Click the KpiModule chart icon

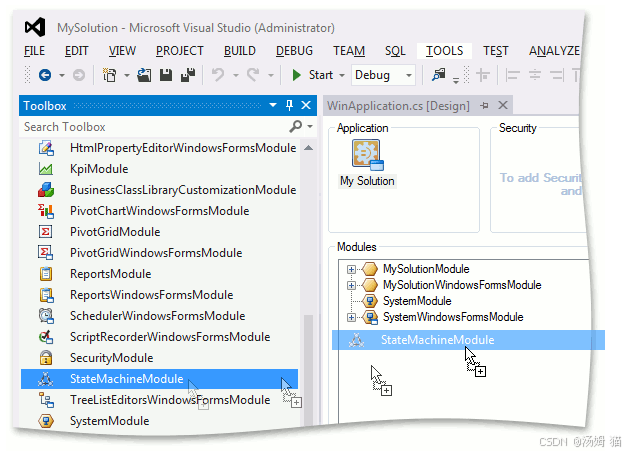coord(46,169)
